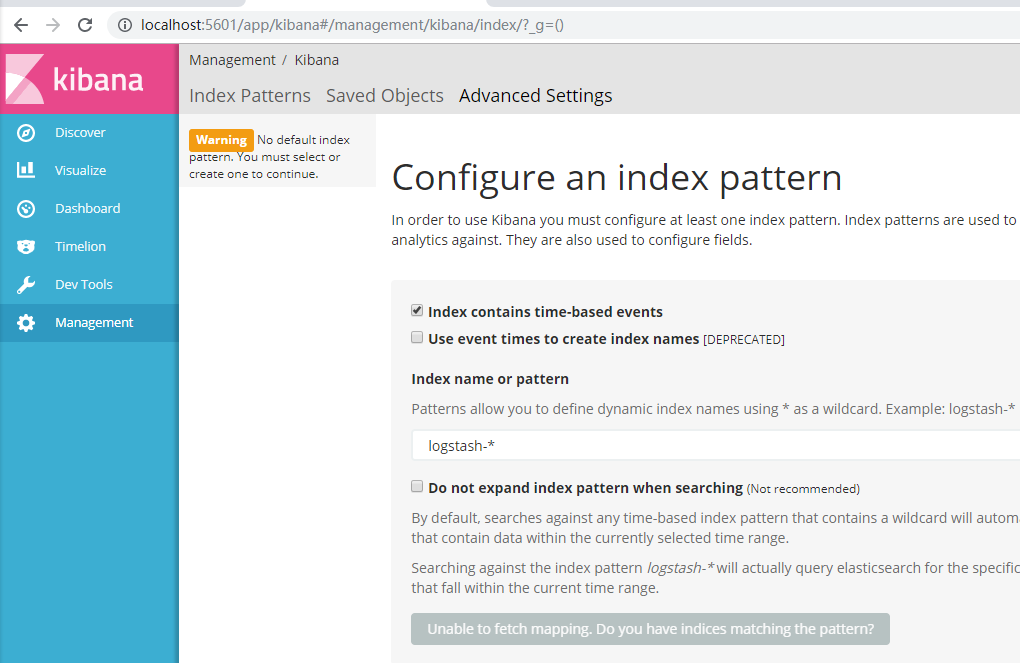Click the site info icon in address bar

[x=125, y=25]
